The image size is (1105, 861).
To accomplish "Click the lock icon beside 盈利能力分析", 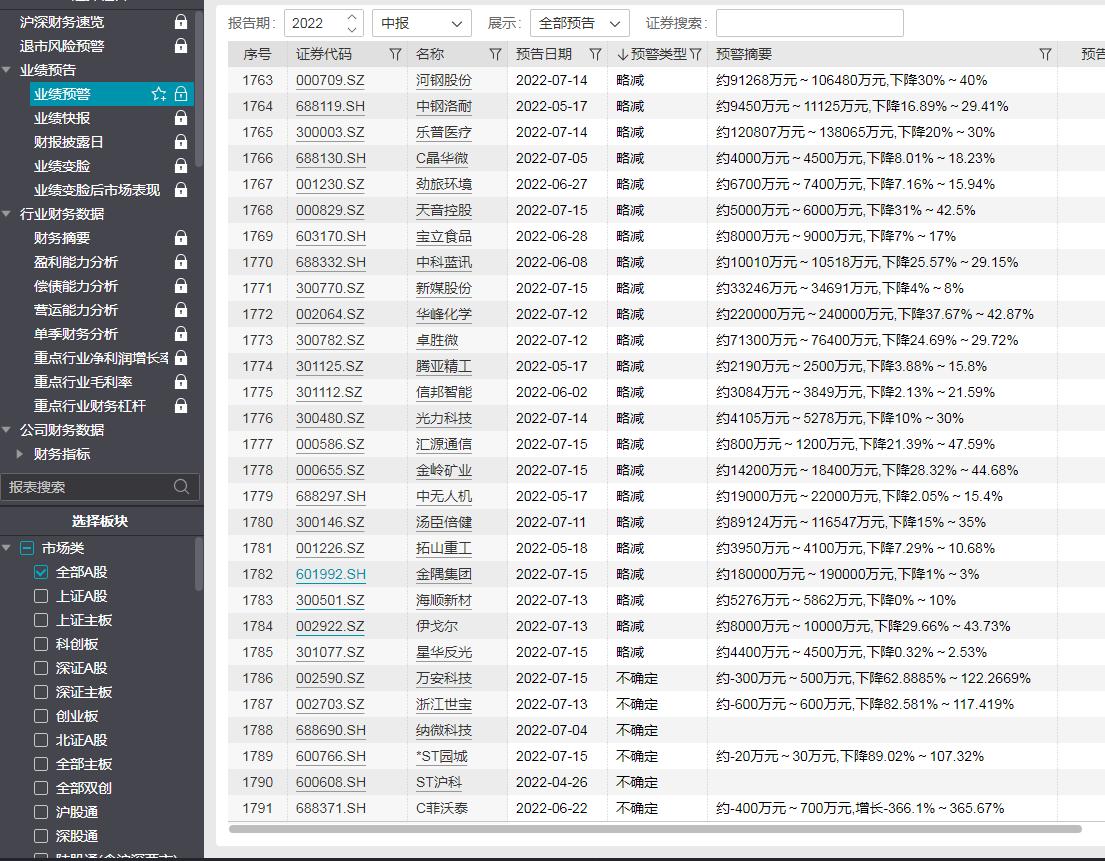I will (x=181, y=261).
